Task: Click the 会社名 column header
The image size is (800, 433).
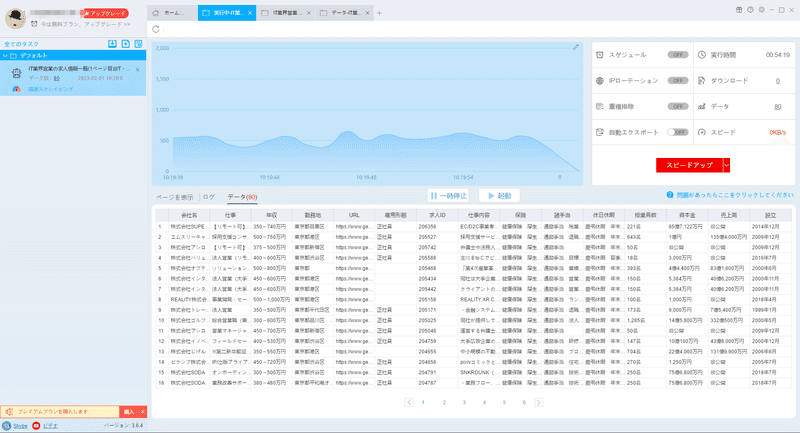Action: pos(189,215)
